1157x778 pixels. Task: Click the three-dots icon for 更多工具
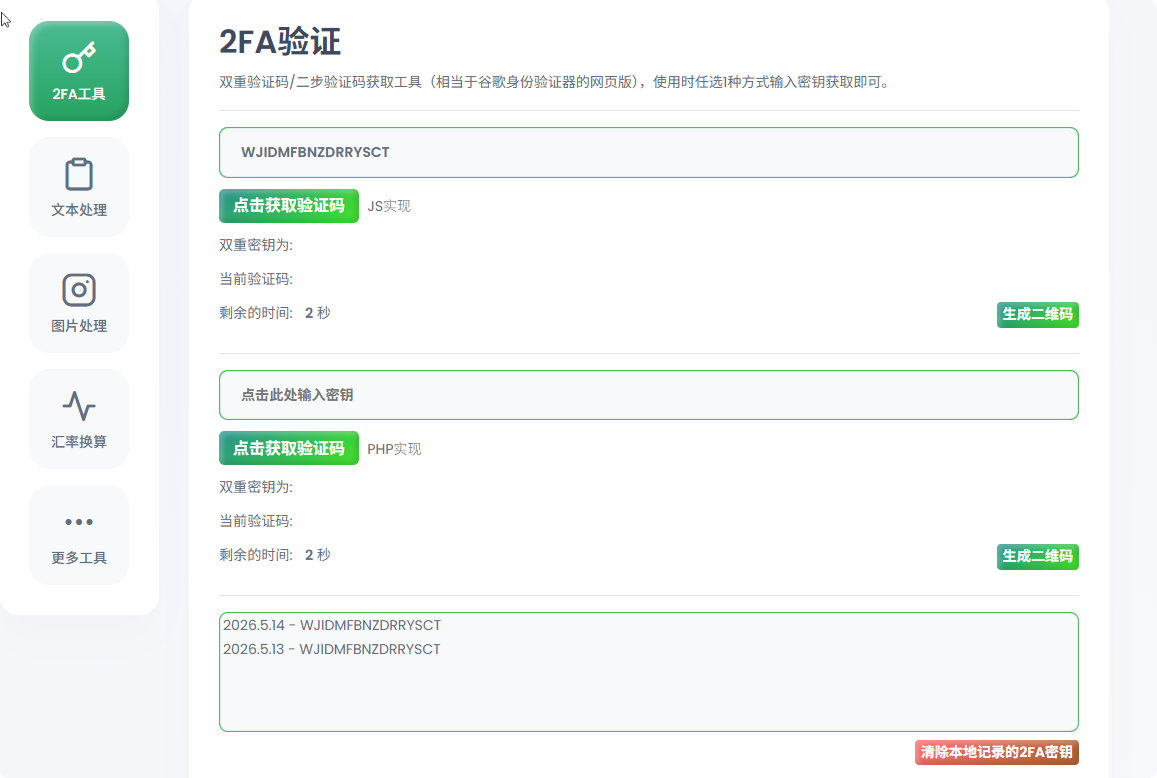79,522
